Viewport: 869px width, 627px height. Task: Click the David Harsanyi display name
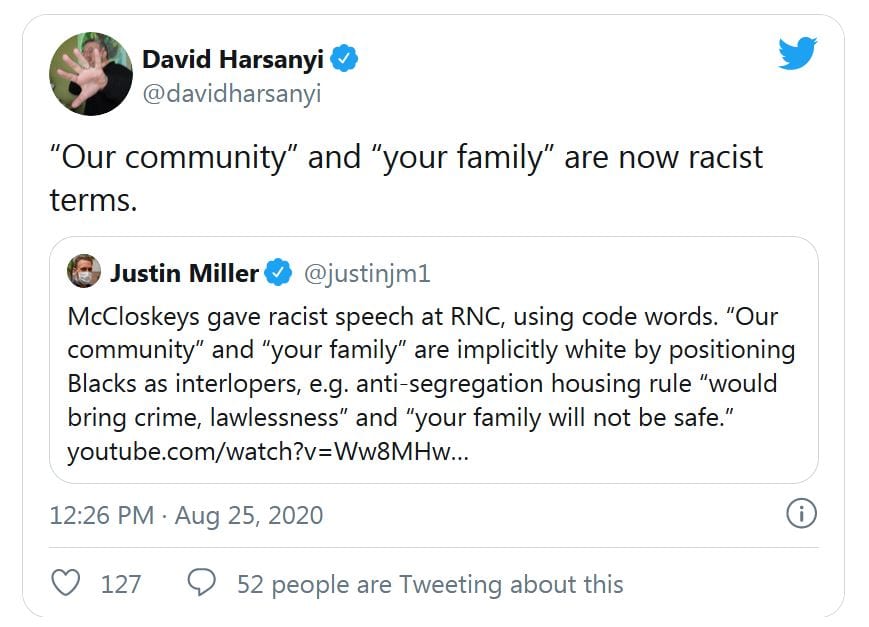pos(234,59)
